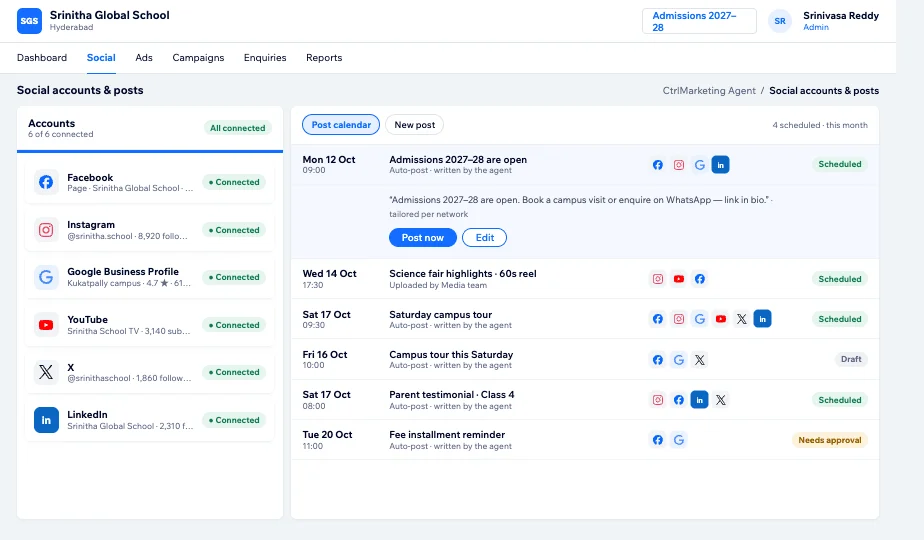Go to the Ads tab
This screenshot has height=540, width=924.
point(144,58)
